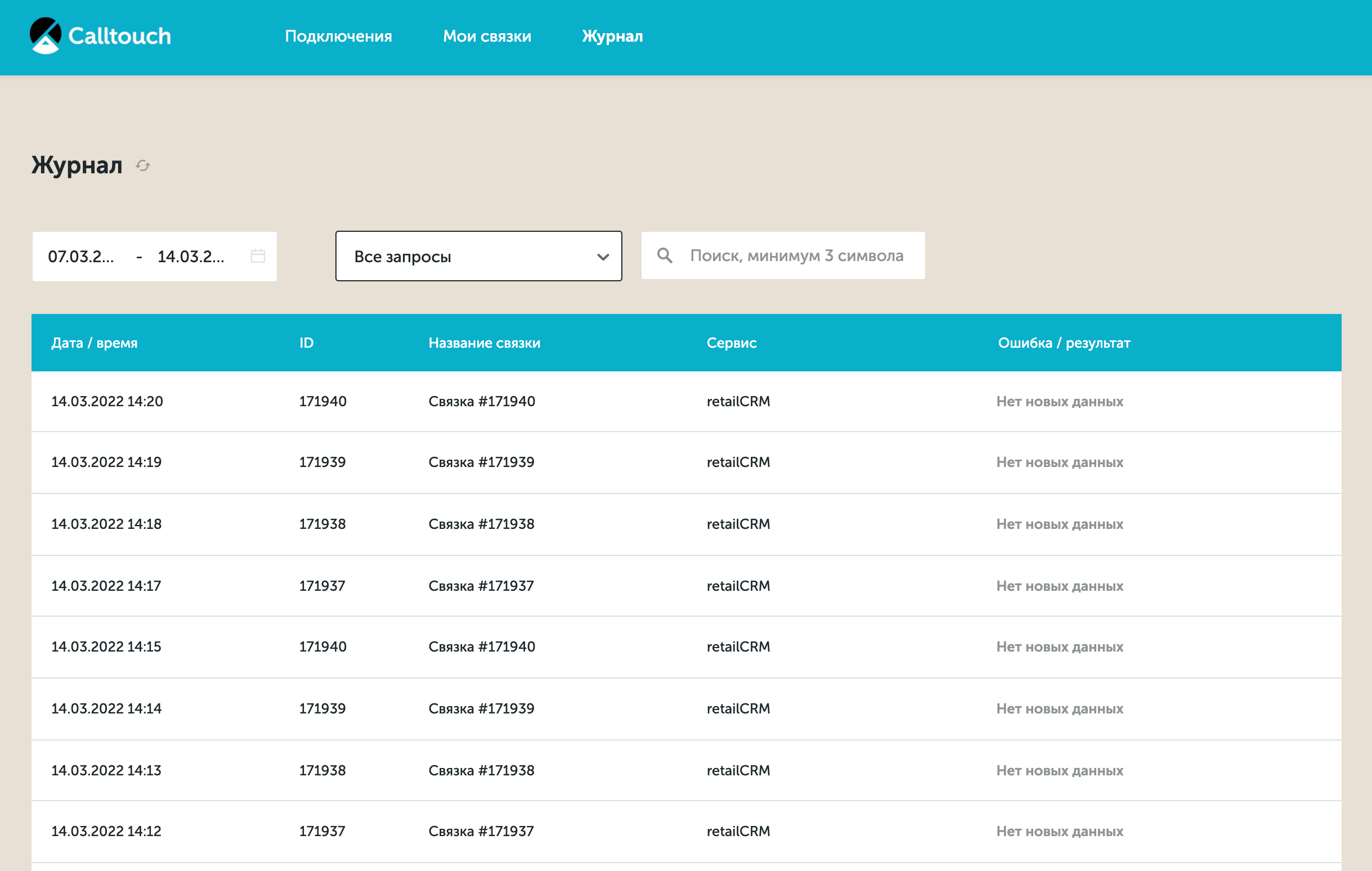Click 'Ошибка / результат' column header
Screen dimensions: 1372x871
[x=1064, y=343]
